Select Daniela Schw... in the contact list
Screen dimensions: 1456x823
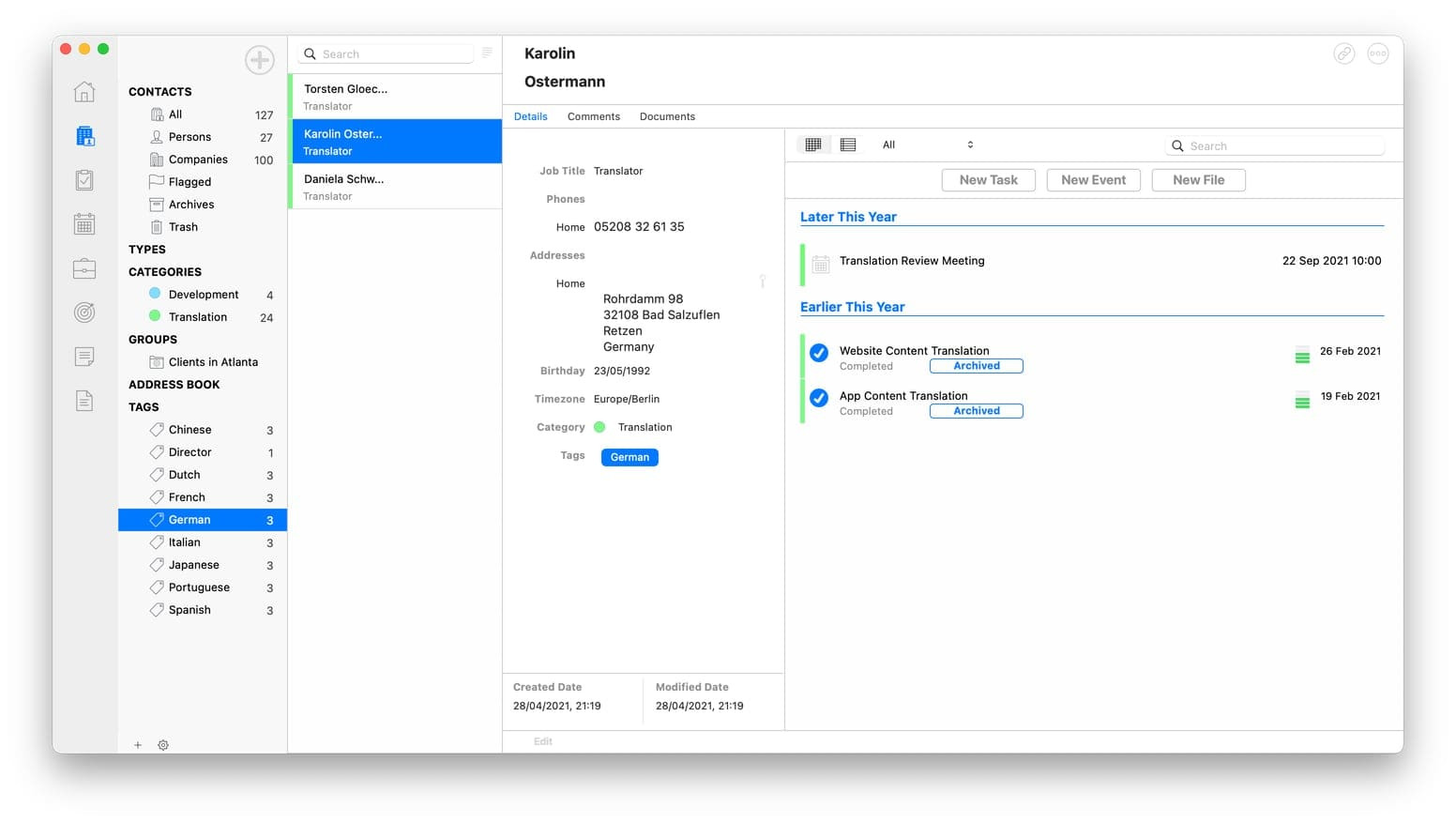(395, 187)
